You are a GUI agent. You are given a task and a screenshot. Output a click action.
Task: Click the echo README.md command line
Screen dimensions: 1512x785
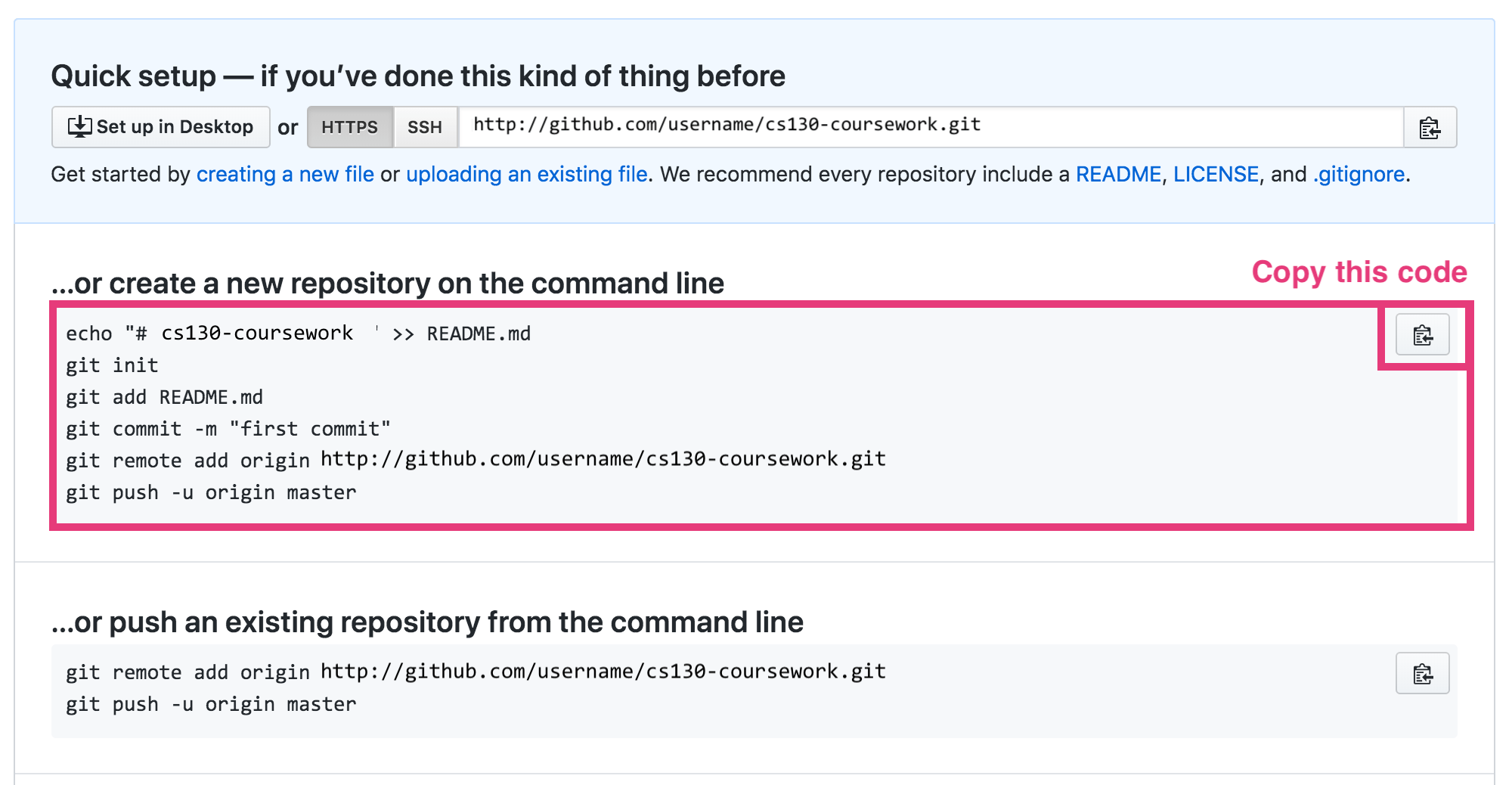point(298,334)
